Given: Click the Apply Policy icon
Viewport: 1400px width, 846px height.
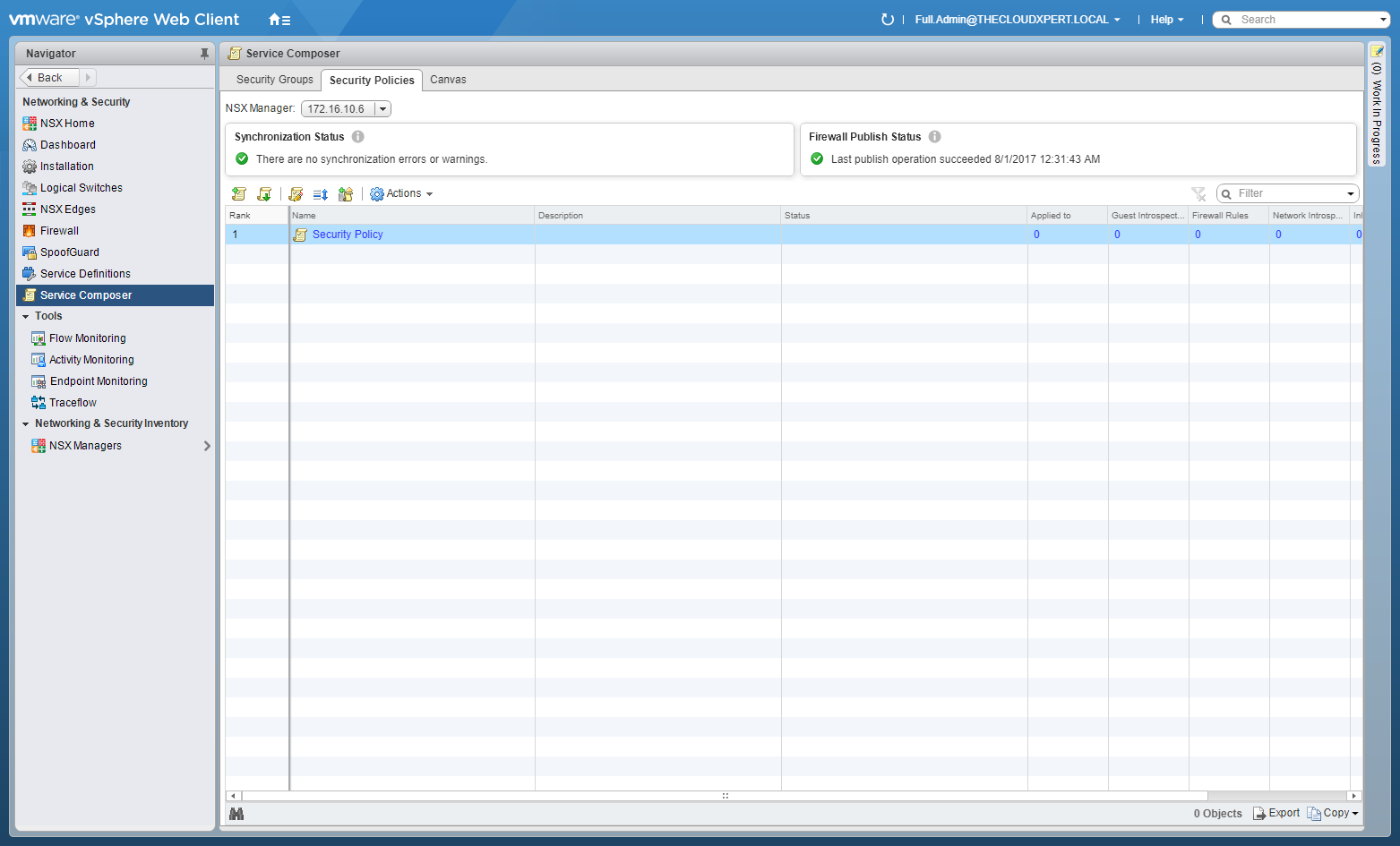Looking at the screenshot, I should pyautogui.click(x=346, y=194).
